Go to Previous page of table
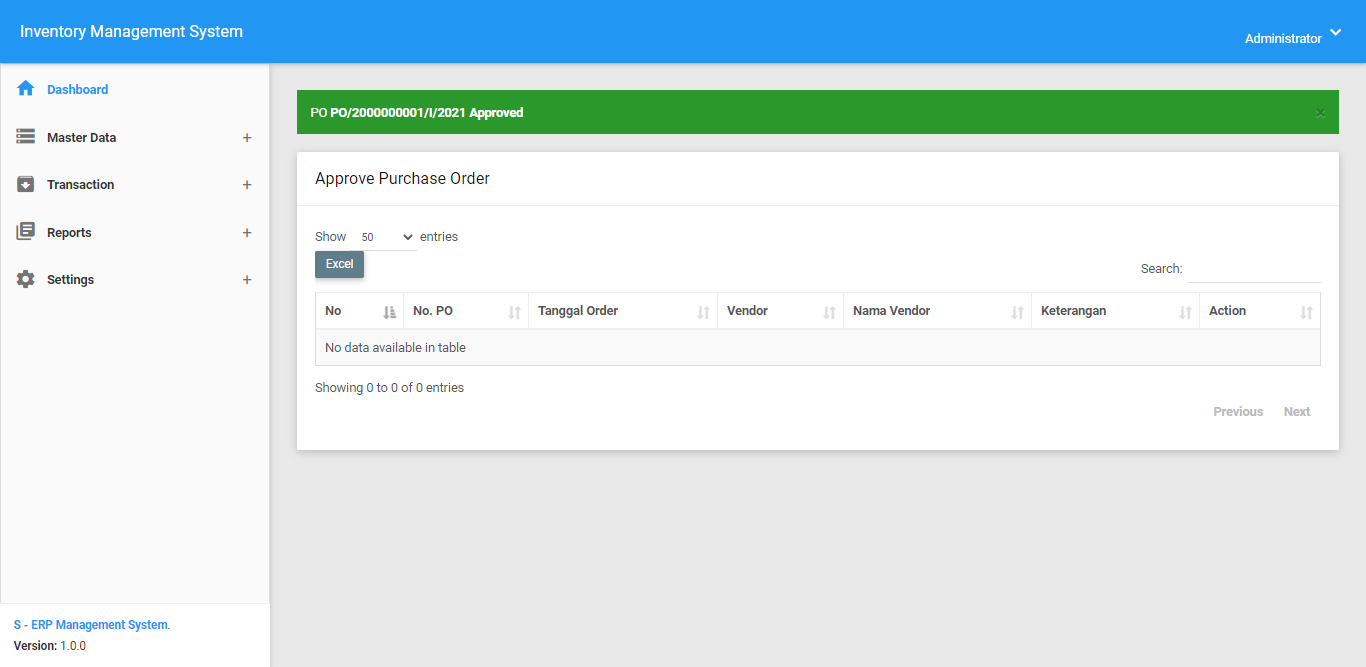Screen dimensions: 1366x667 click(1238, 412)
